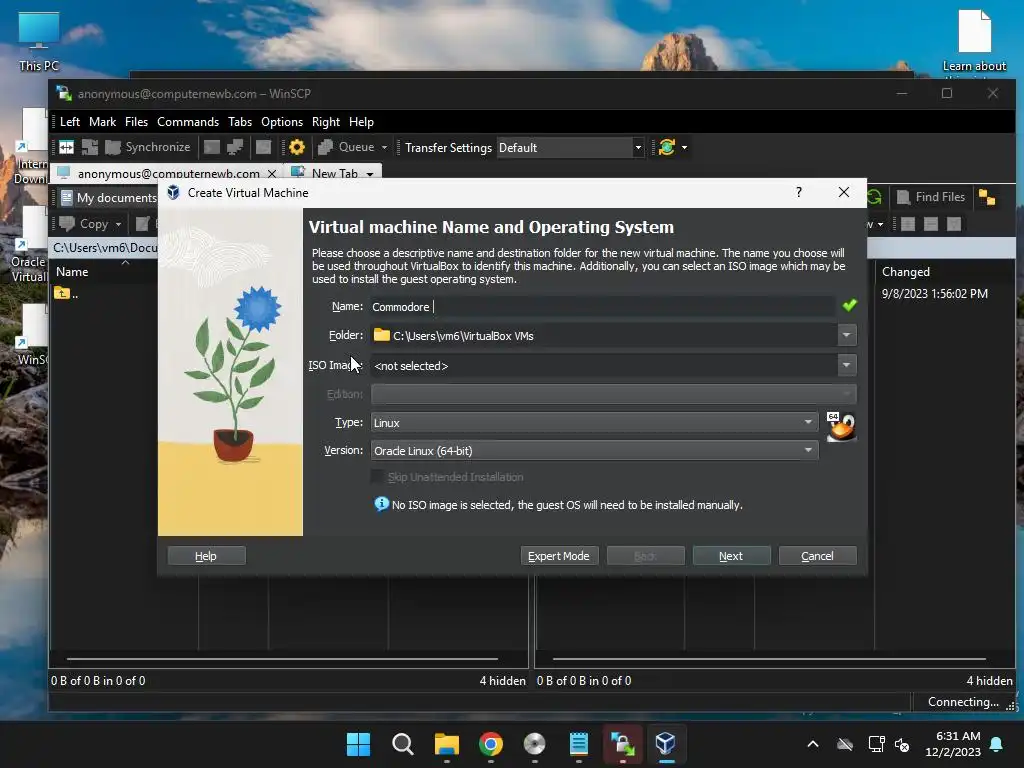1024x768 pixels.
Task: Open the ISO Image dropdown
Action: tap(846, 365)
